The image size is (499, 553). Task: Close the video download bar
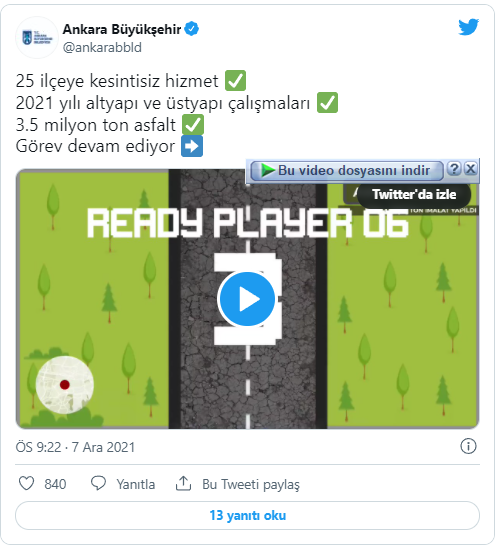(471, 169)
